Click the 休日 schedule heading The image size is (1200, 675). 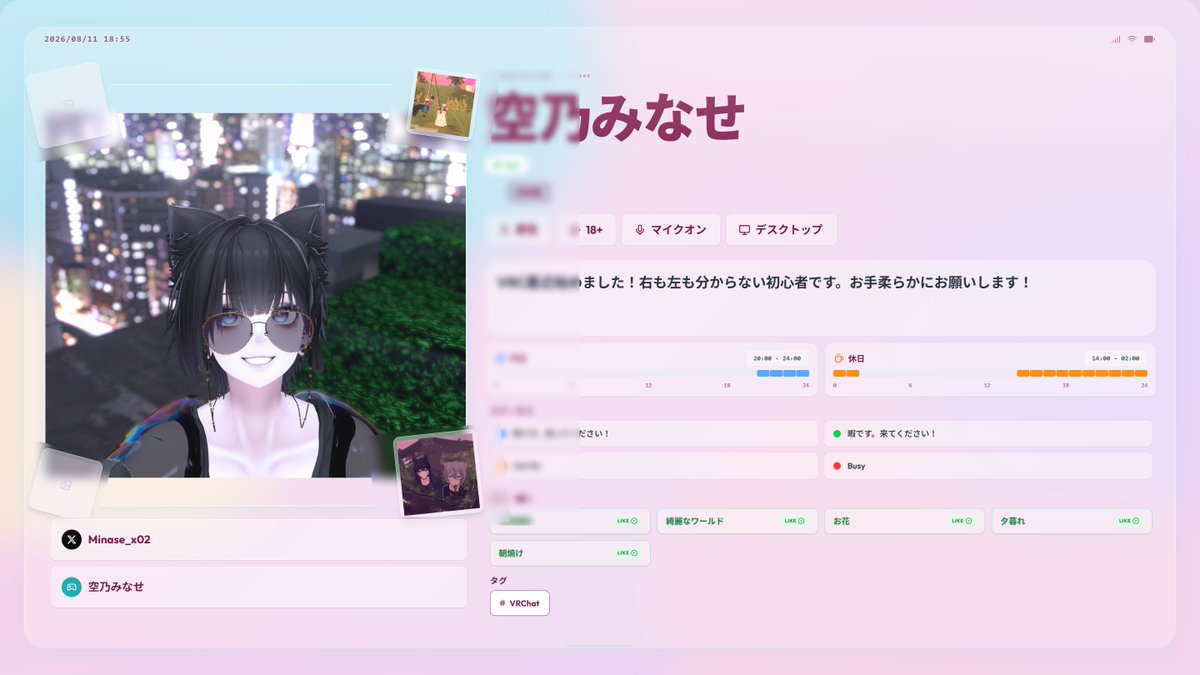[856, 358]
